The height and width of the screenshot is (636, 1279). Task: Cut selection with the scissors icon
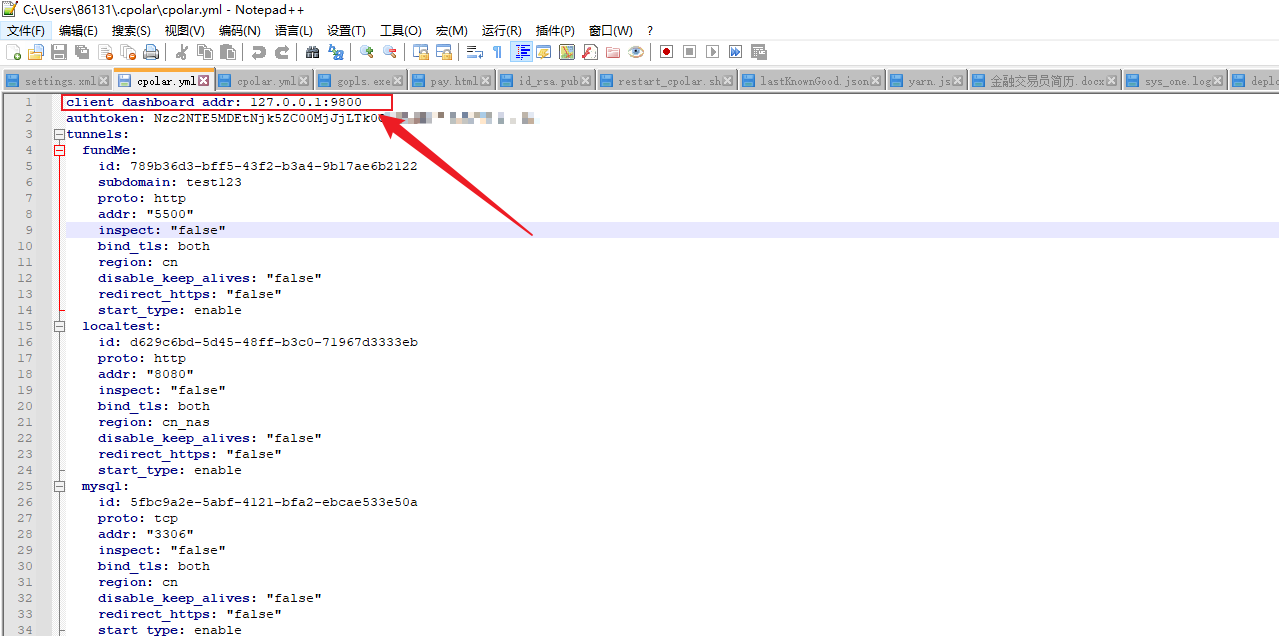tap(182, 52)
